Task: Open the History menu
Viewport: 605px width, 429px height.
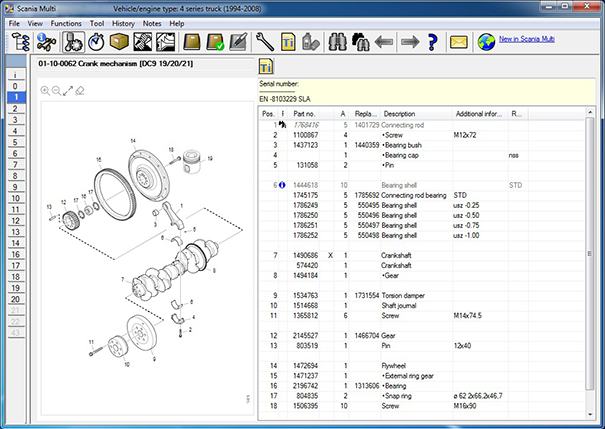Action: [124, 22]
